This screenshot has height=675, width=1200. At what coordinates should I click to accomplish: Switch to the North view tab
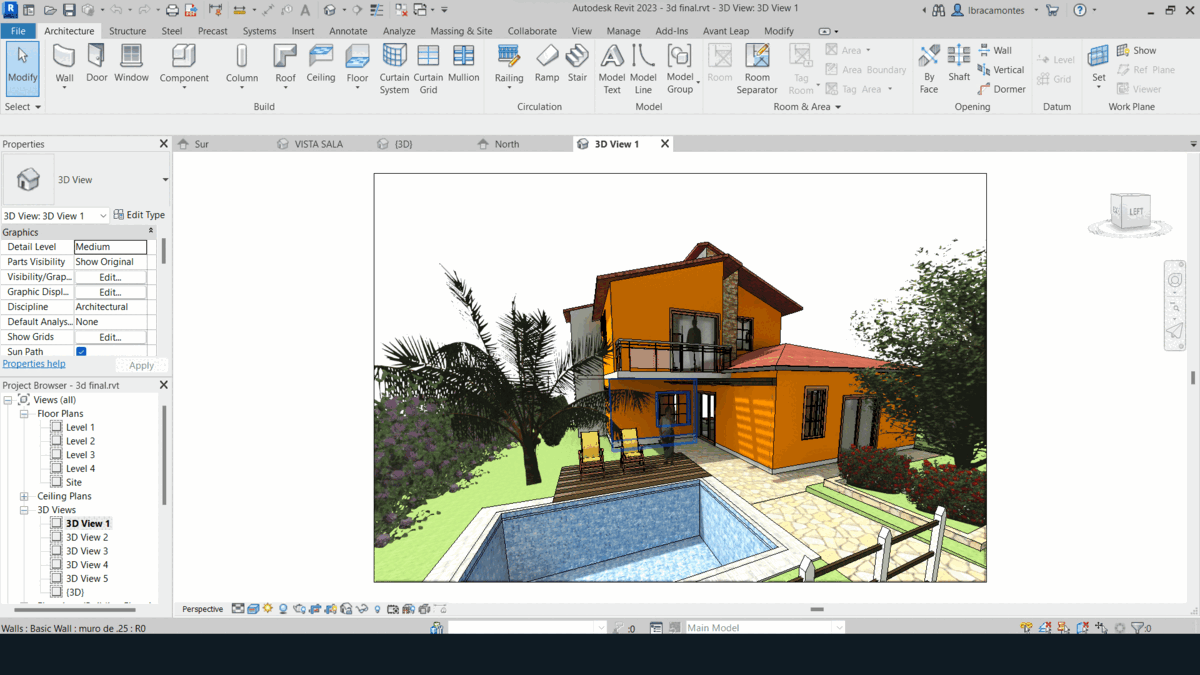tap(507, 144)
